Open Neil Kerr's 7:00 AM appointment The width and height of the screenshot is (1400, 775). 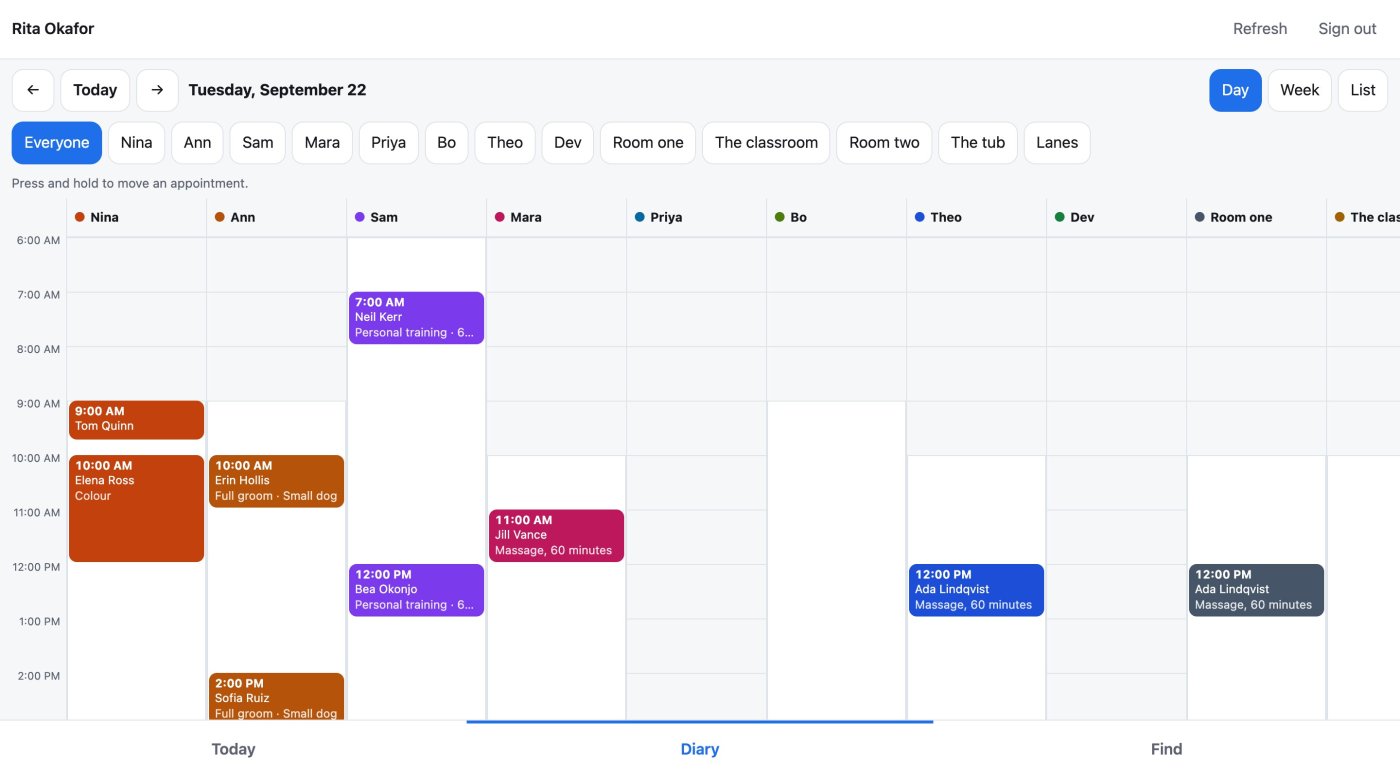click(416, 318)
